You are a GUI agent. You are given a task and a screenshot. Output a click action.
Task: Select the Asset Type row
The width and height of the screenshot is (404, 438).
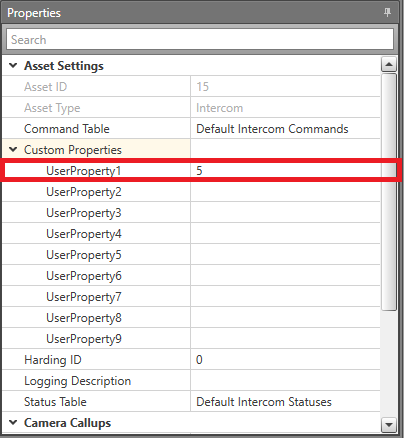[191, 108]
